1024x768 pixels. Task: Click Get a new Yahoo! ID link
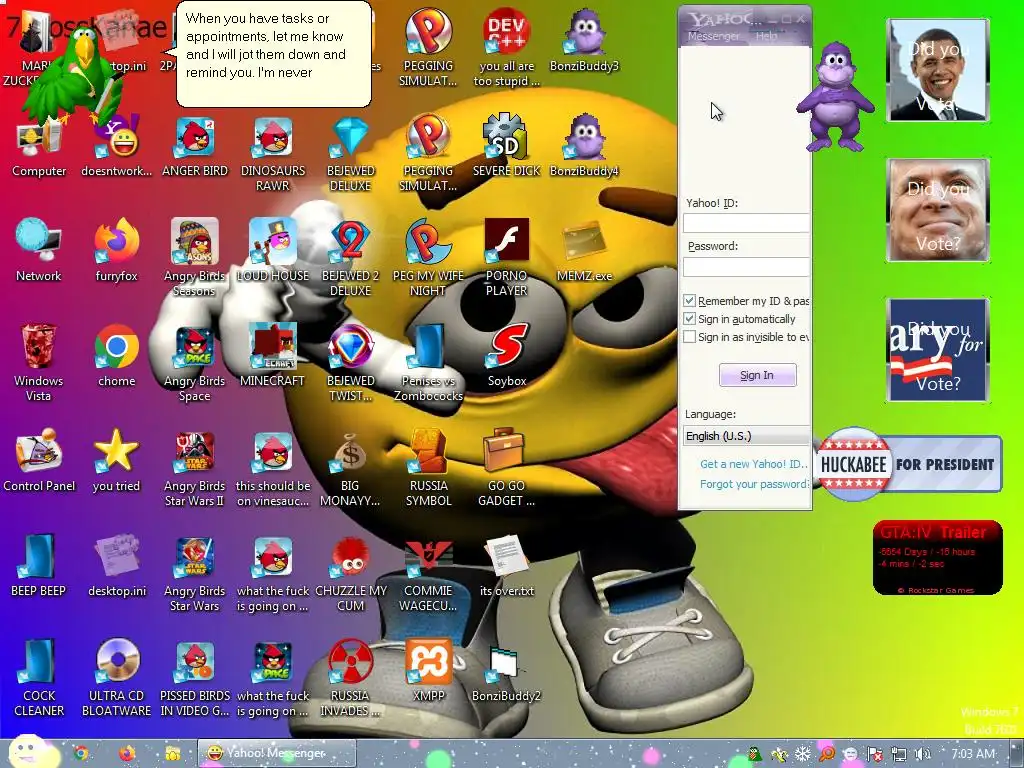[x=754, y=464]
